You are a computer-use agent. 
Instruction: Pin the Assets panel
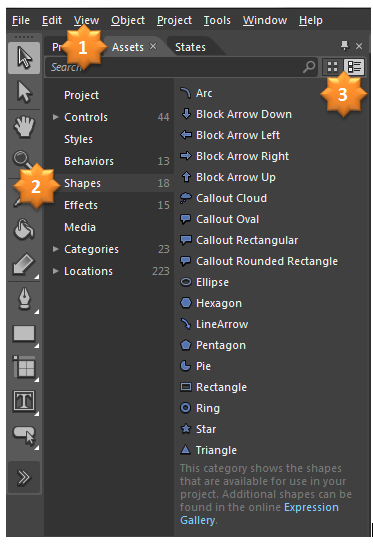(344, 45)
